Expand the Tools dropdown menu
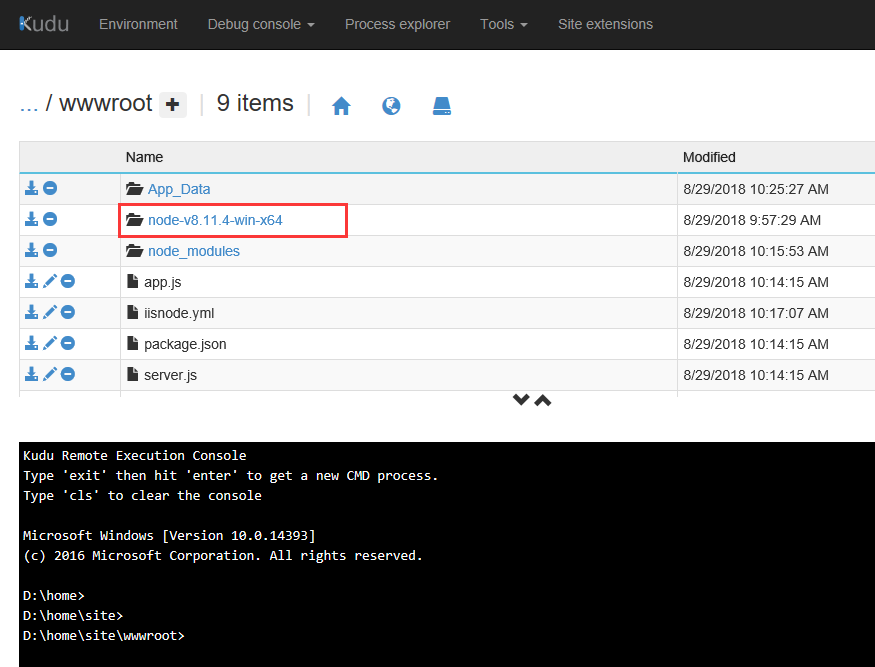 click(503, 24)
